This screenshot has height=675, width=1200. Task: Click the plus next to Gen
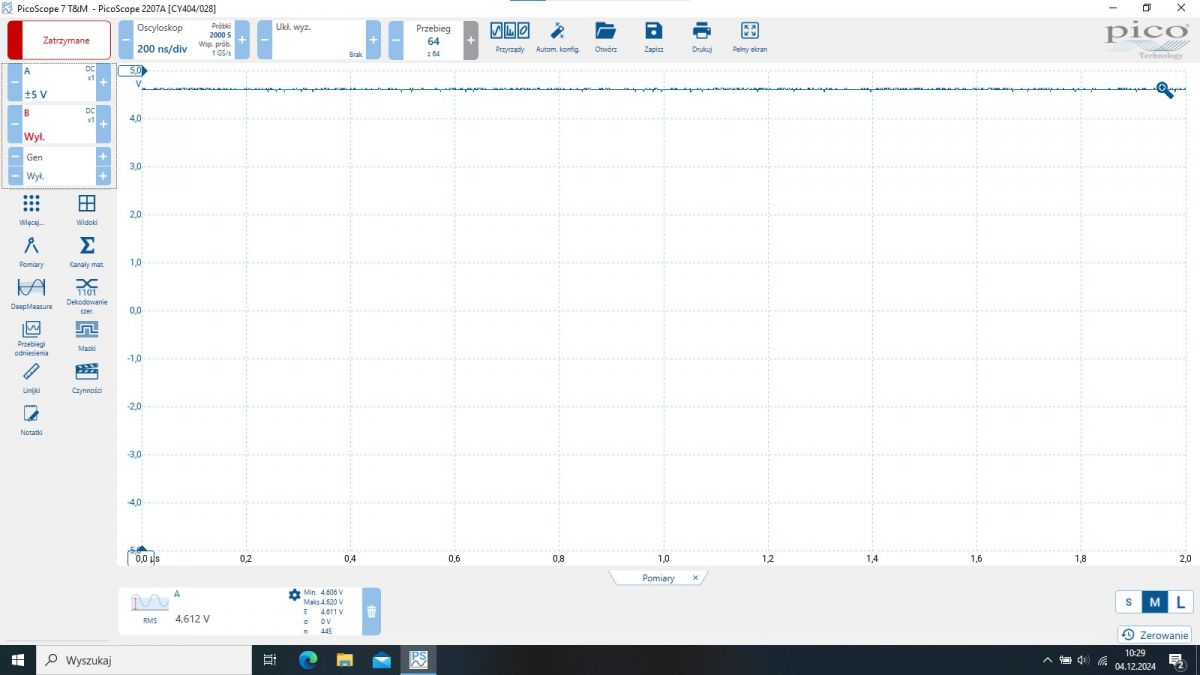pos(103,157)
